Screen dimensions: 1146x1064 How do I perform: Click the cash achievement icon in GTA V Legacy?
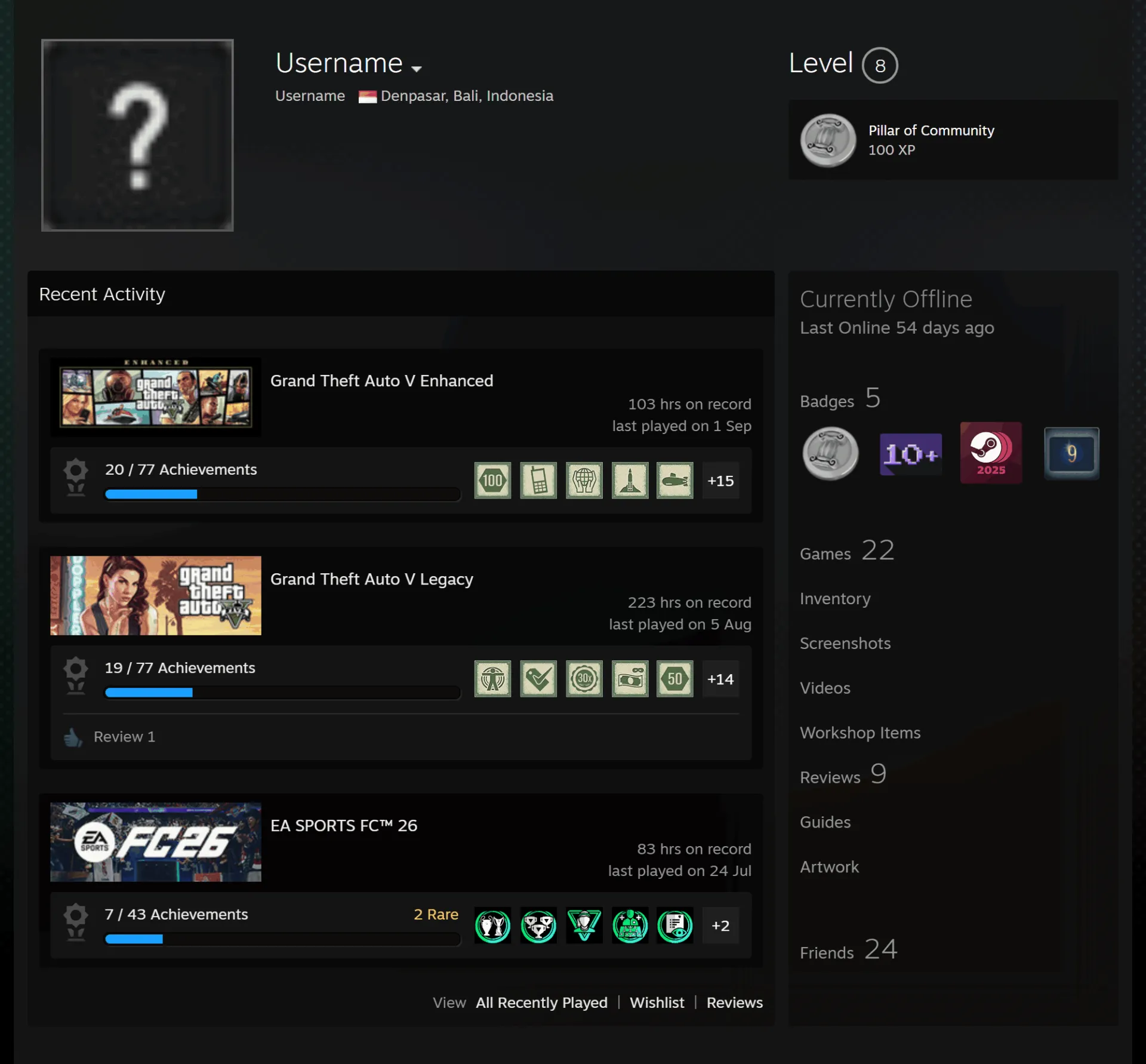[x=630, y=678]
